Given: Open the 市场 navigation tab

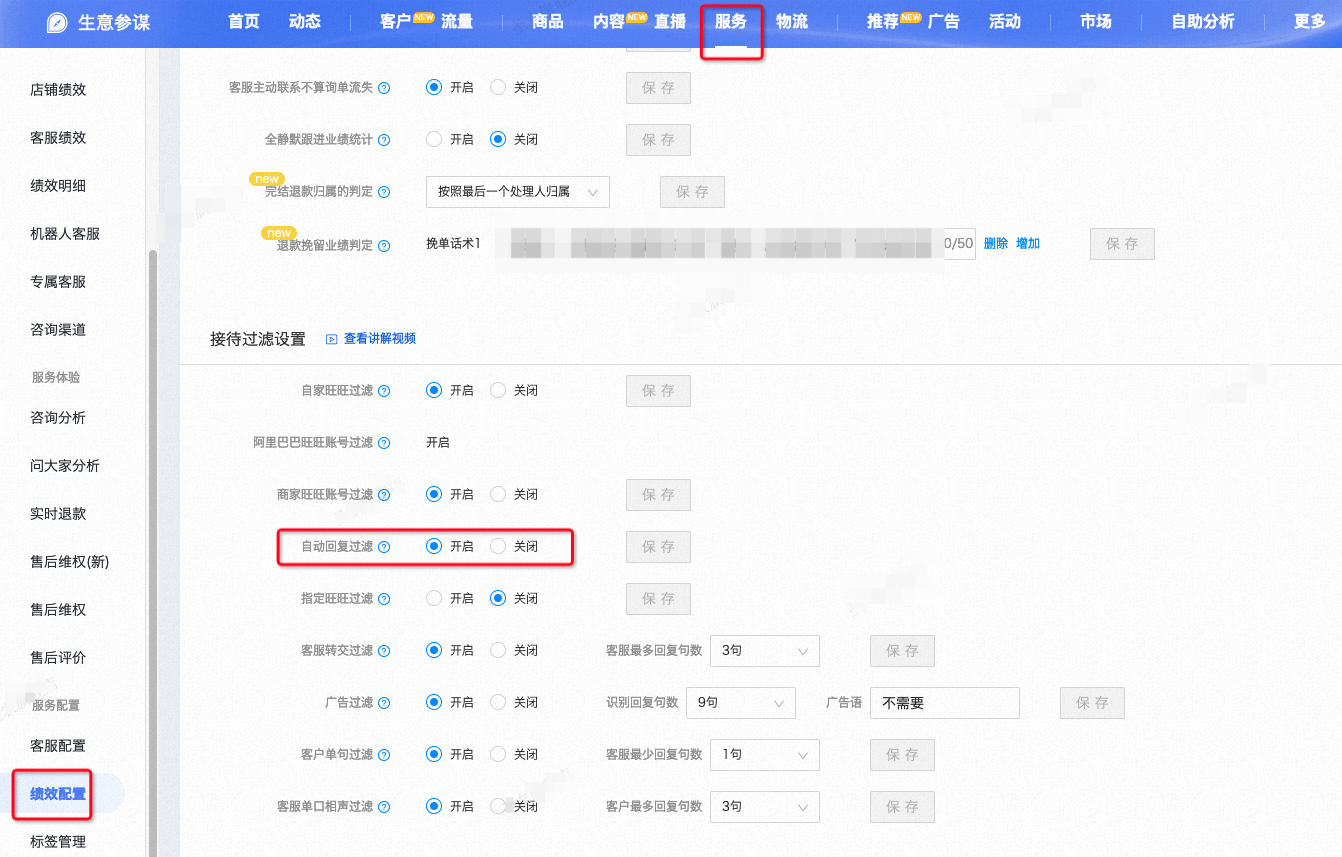Looking at the screenshot, I should [1096, 21].
